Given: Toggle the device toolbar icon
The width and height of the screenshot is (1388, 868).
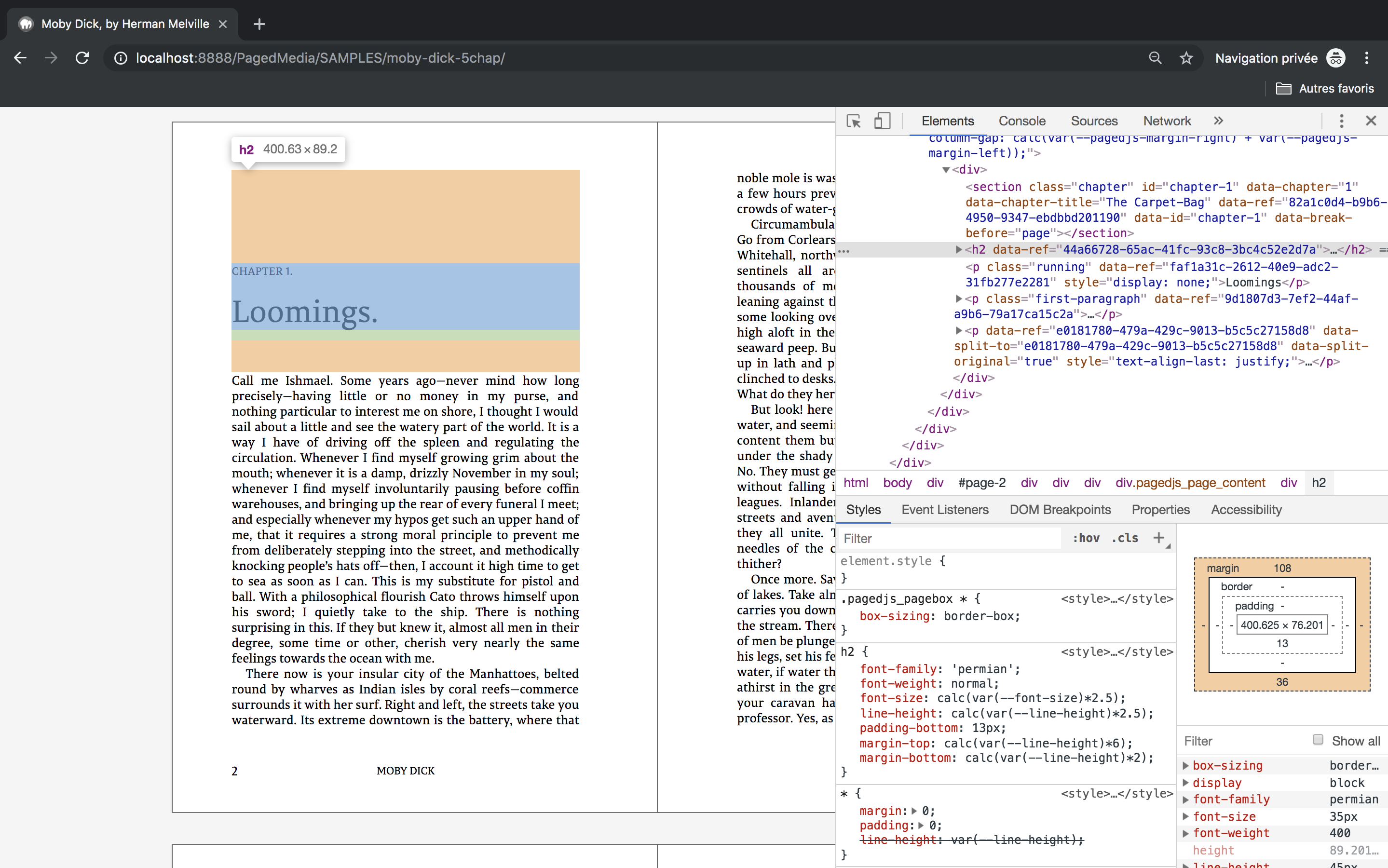Looking at the screenshot, I should 882,121.
